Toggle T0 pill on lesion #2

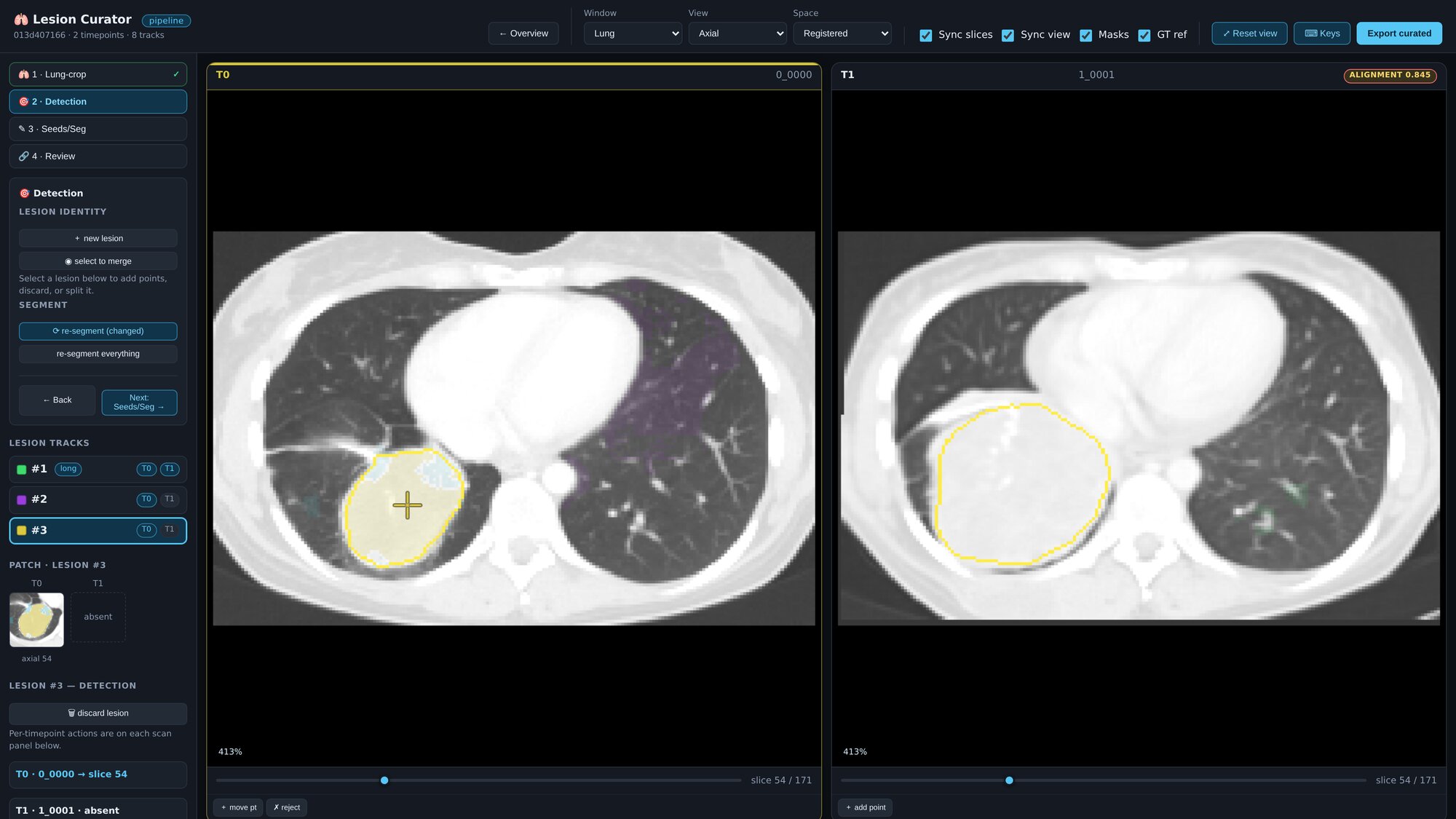(146, 499)
